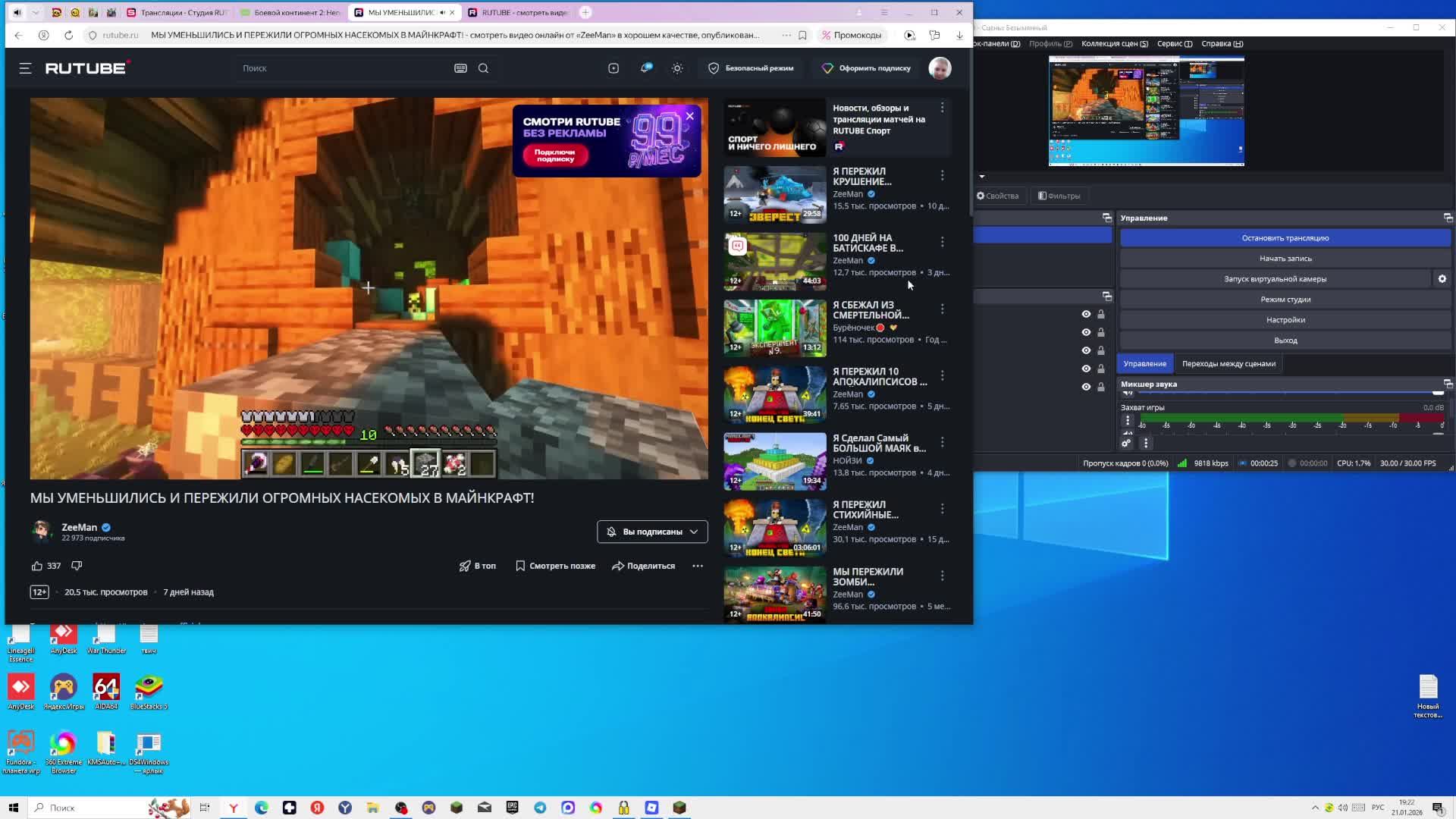This screenshot has width=1456, height=819.
Task: Click the on-screen keyboard icon in search
Action: click(460, 68)
